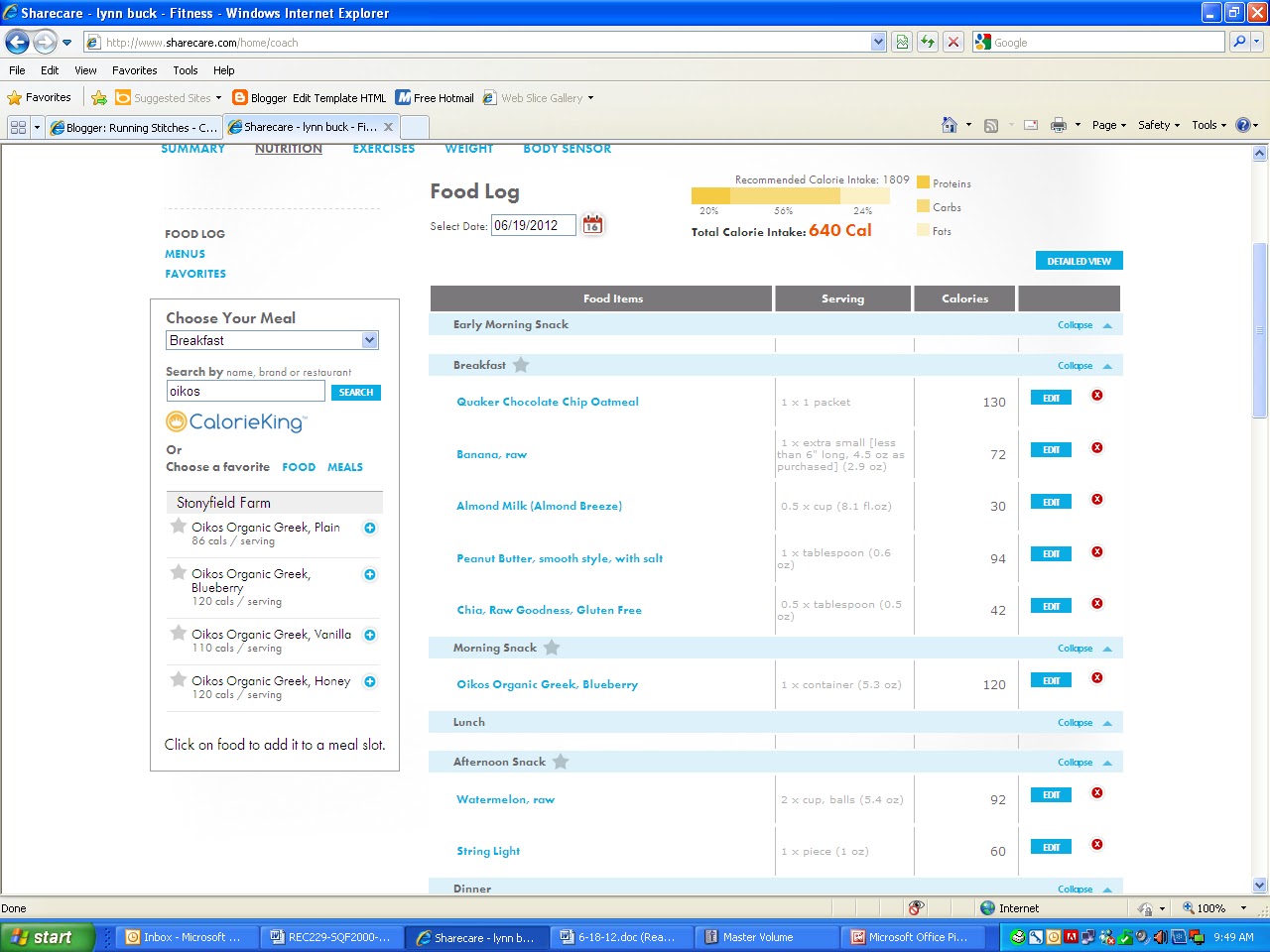The width and height of the screenshot is (1270, 952).
Task: Open the View menu
Action: [x=85, y=70]
